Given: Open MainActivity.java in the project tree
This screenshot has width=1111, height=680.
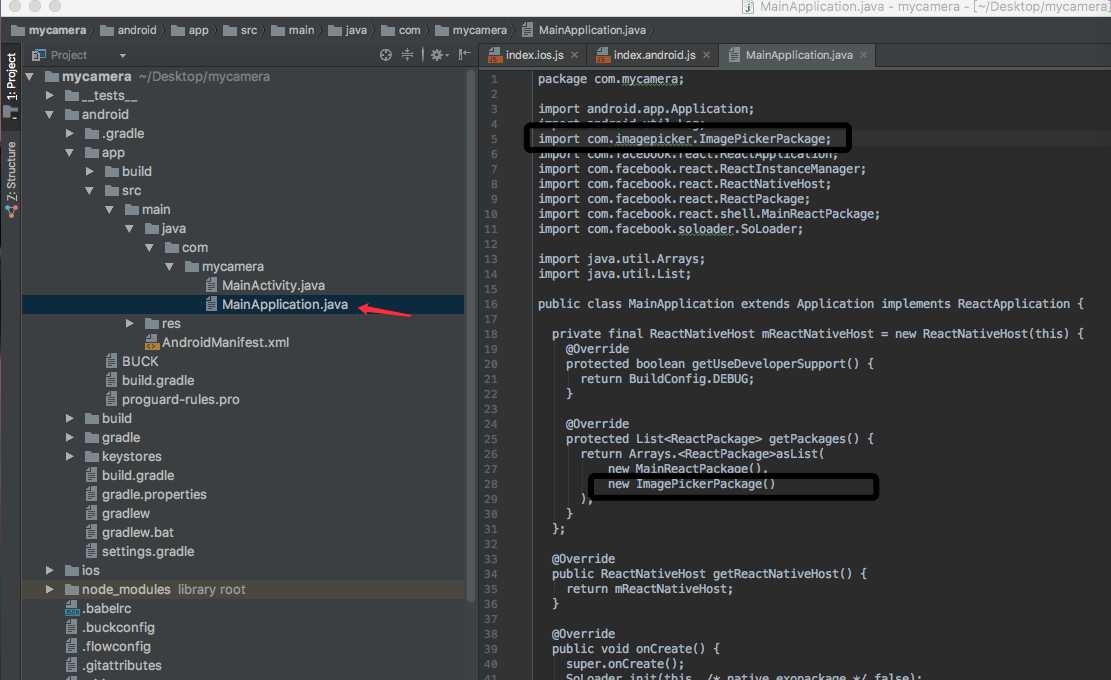Looking at the screenshot, I should pyautogui.click(x=273, y=286).
